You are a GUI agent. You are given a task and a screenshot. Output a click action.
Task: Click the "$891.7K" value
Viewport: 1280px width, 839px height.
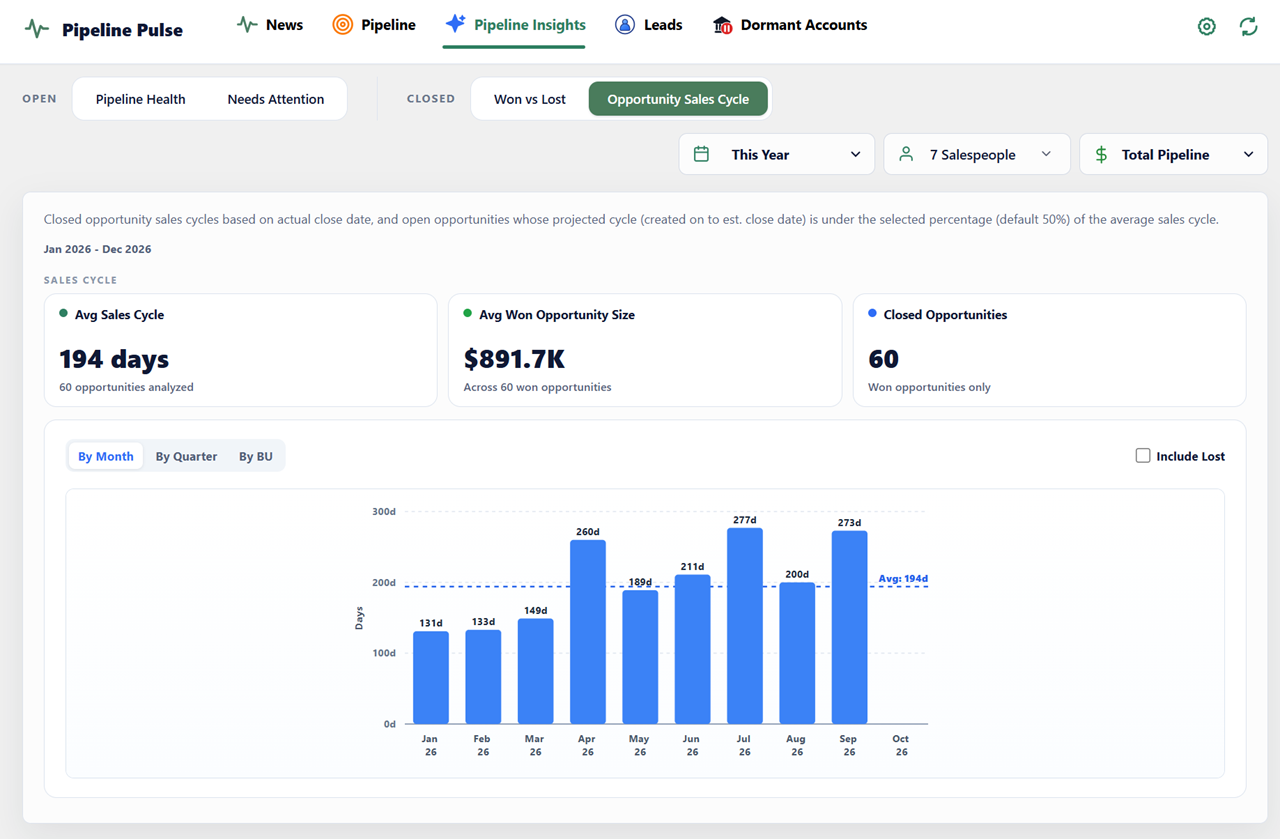coord(515,358)
